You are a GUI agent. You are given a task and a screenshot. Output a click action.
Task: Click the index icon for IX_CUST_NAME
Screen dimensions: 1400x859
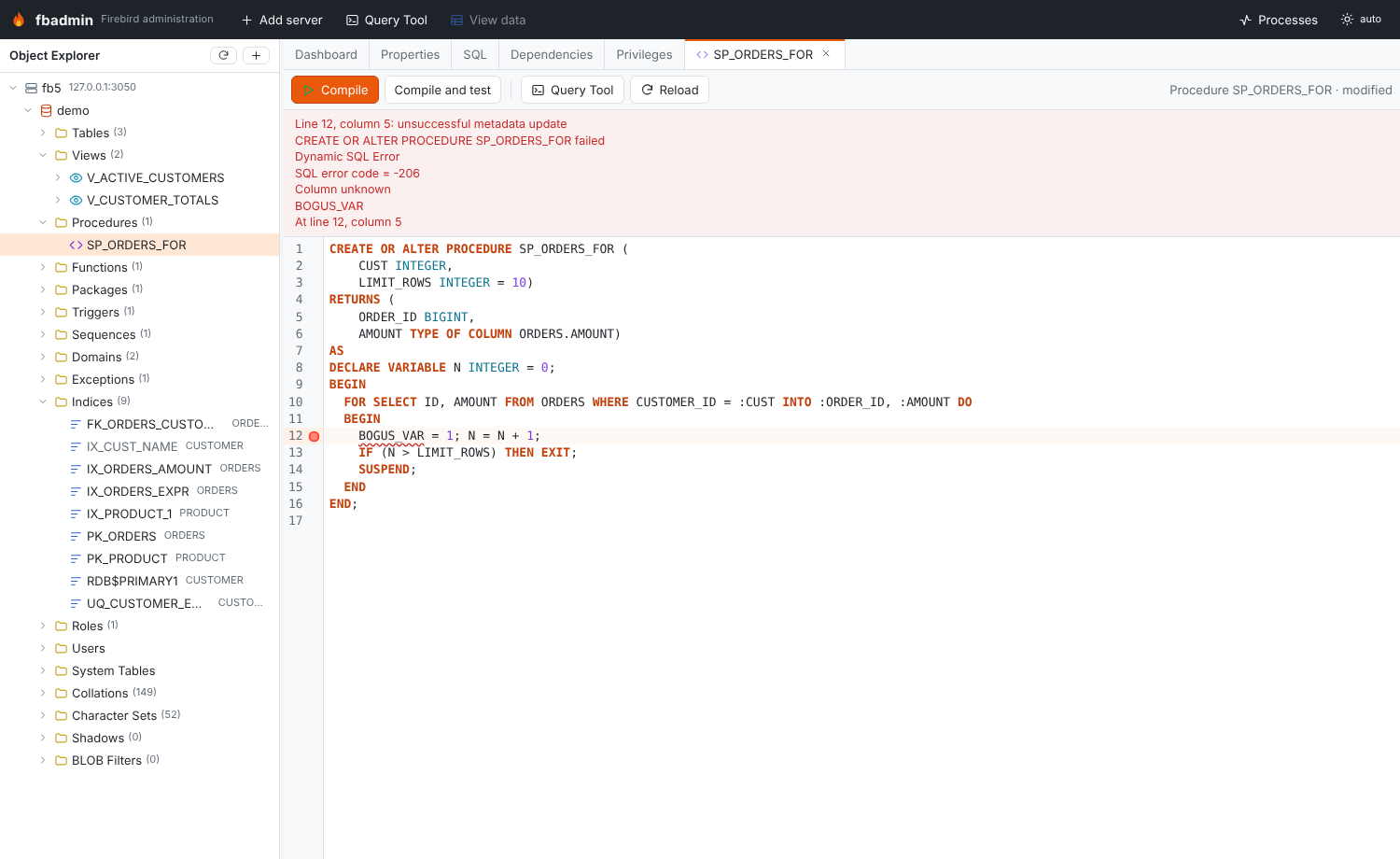click(76, 446)
